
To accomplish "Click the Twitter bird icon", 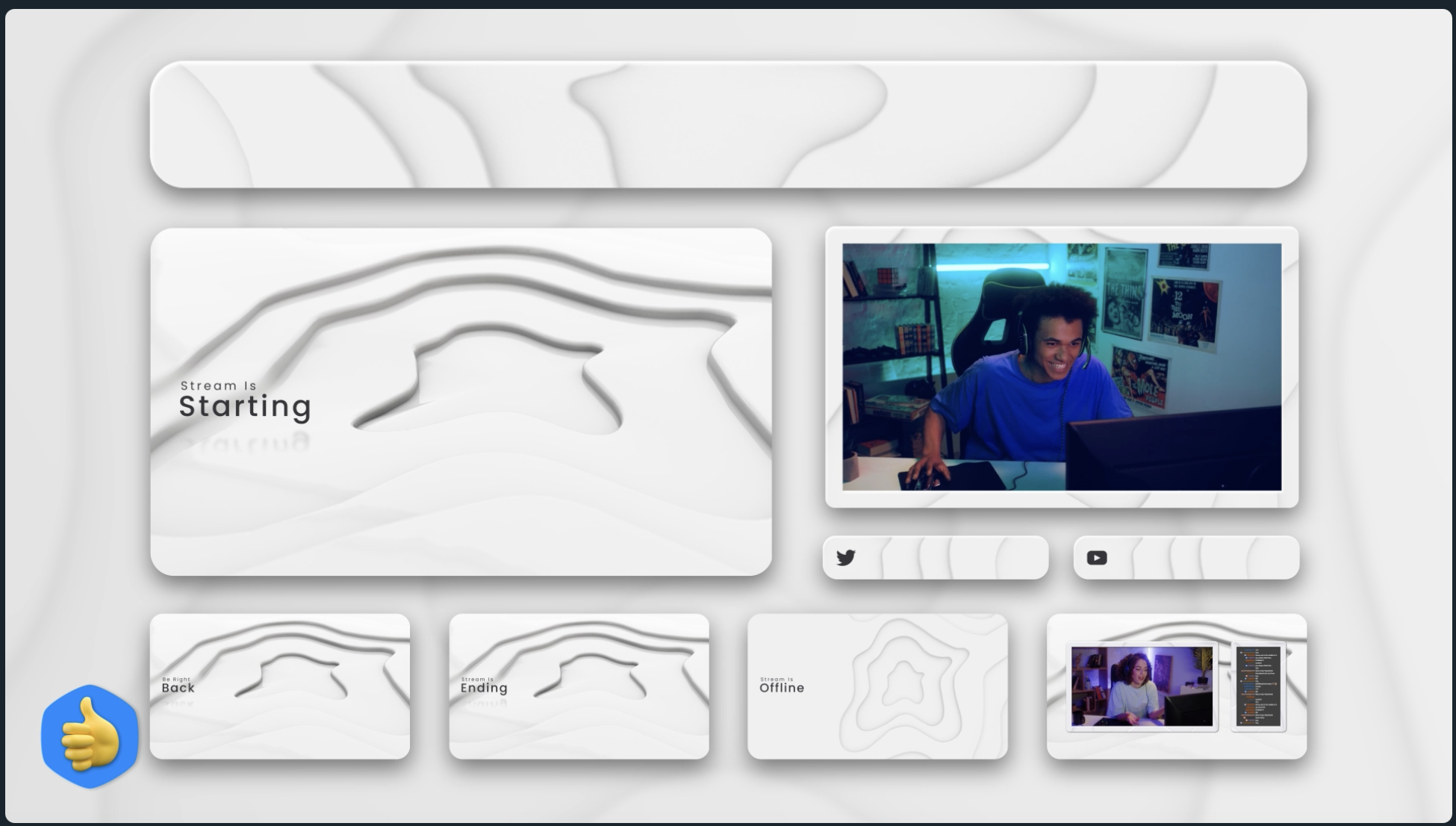I will (x=847, y=556).
